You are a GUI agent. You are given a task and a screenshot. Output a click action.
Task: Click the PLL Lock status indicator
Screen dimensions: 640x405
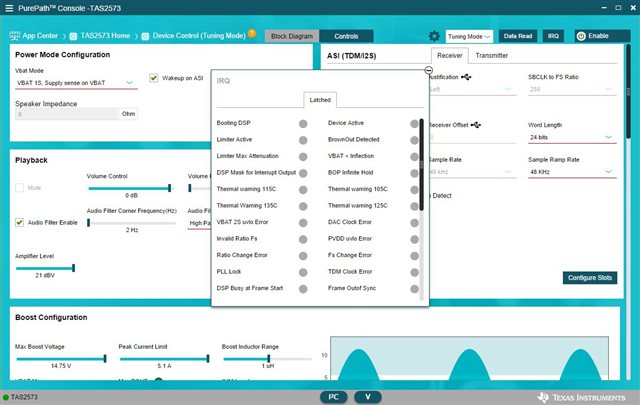303,272
